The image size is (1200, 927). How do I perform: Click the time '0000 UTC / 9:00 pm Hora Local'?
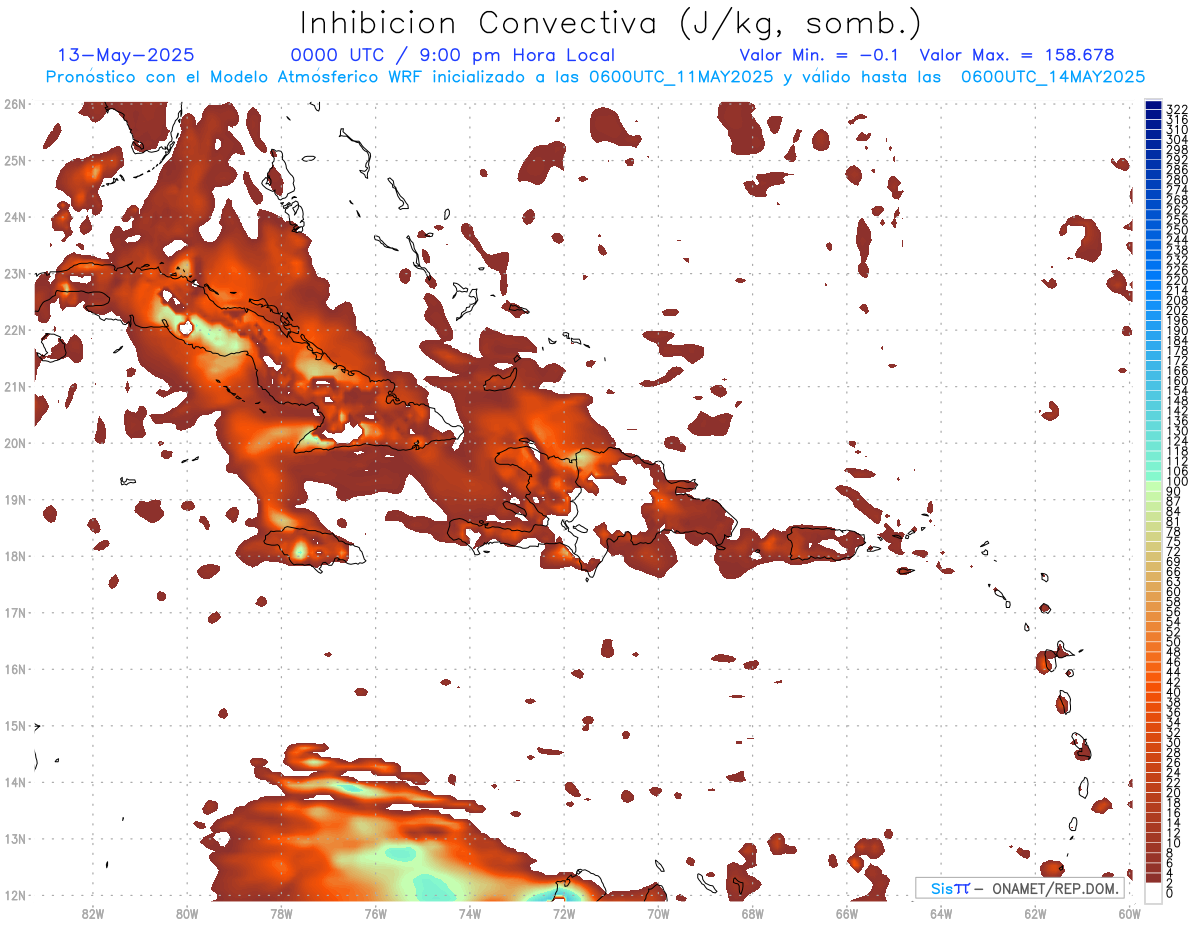click(453, 55)
